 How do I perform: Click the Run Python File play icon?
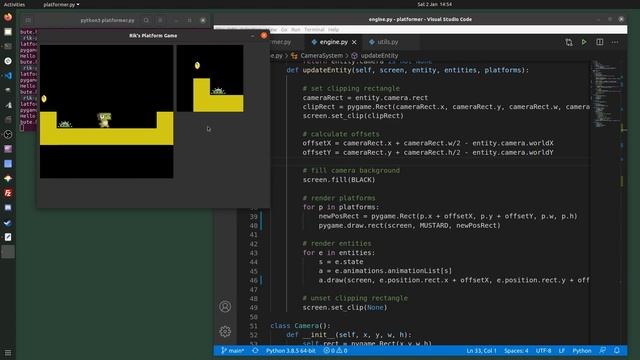[x=584, y=42]
